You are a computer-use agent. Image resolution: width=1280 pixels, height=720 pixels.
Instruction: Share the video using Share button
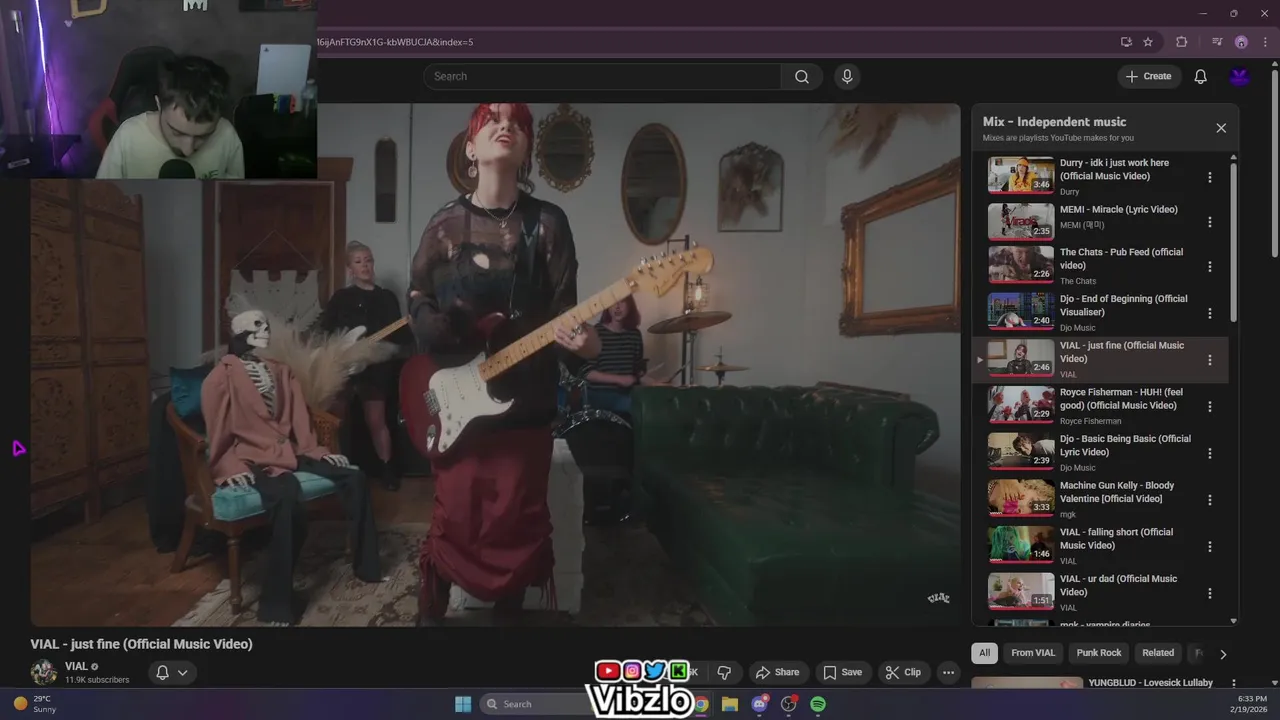point(777,672)
